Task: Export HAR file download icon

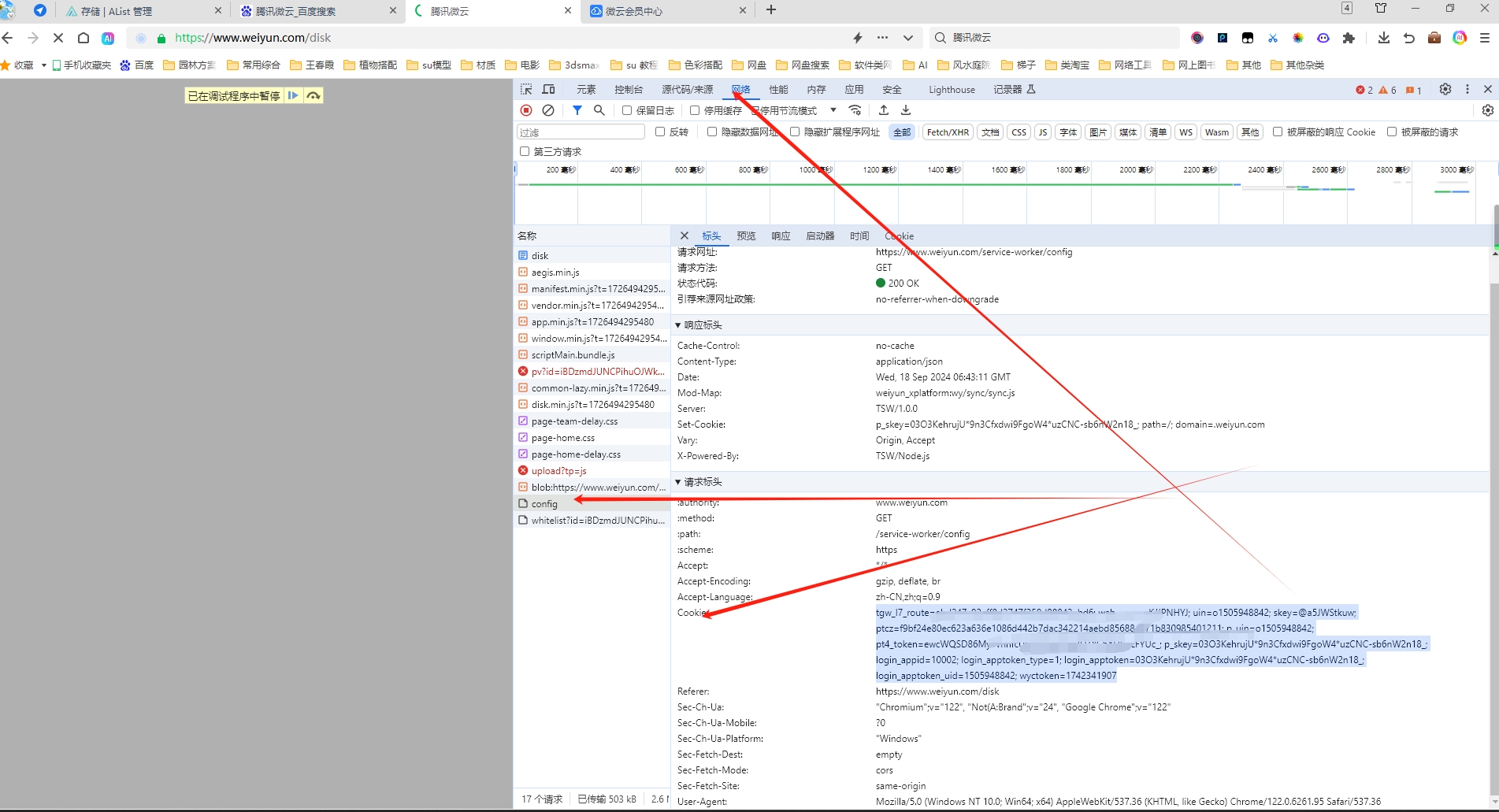Action: (x=906, y=110)
